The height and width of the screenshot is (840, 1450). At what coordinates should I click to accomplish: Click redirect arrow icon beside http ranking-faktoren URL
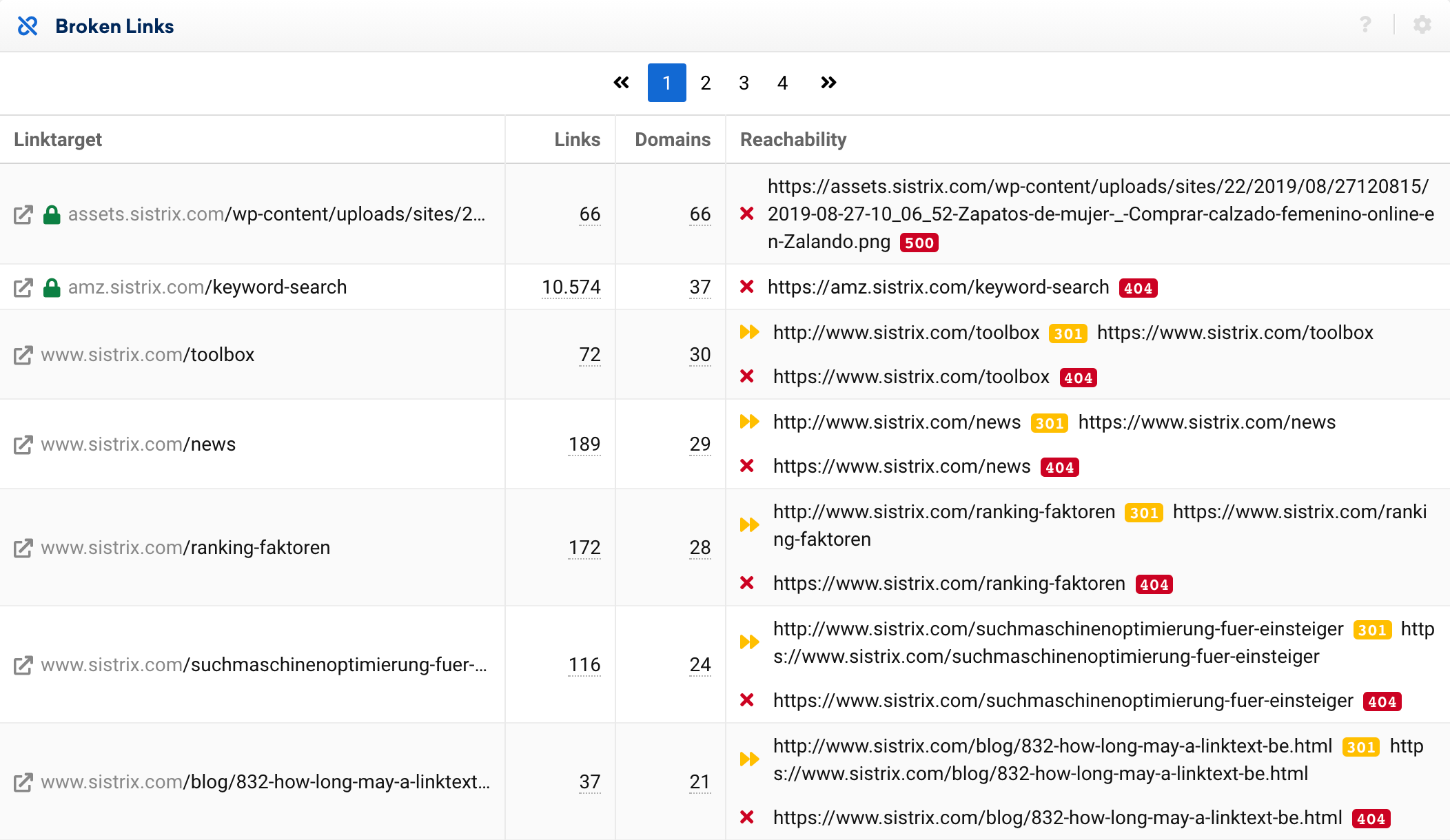(750, 525)
